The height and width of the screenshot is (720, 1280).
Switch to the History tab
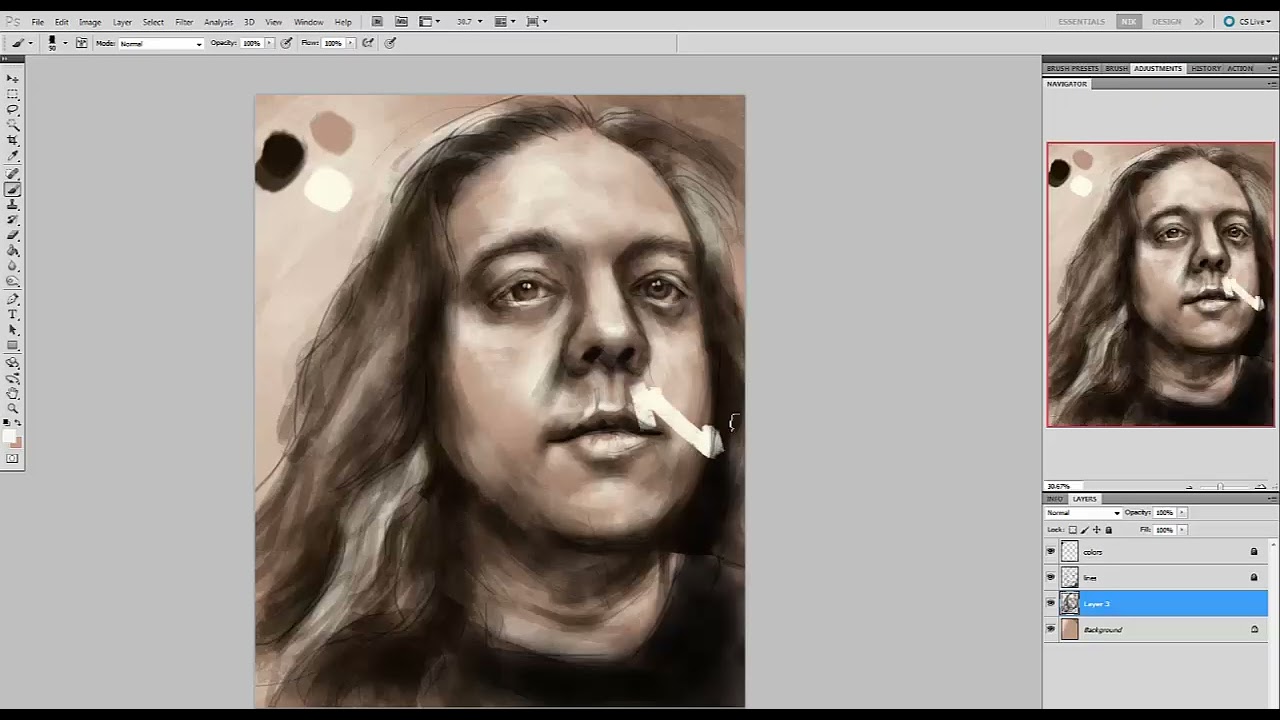(x=1206, y=68)
